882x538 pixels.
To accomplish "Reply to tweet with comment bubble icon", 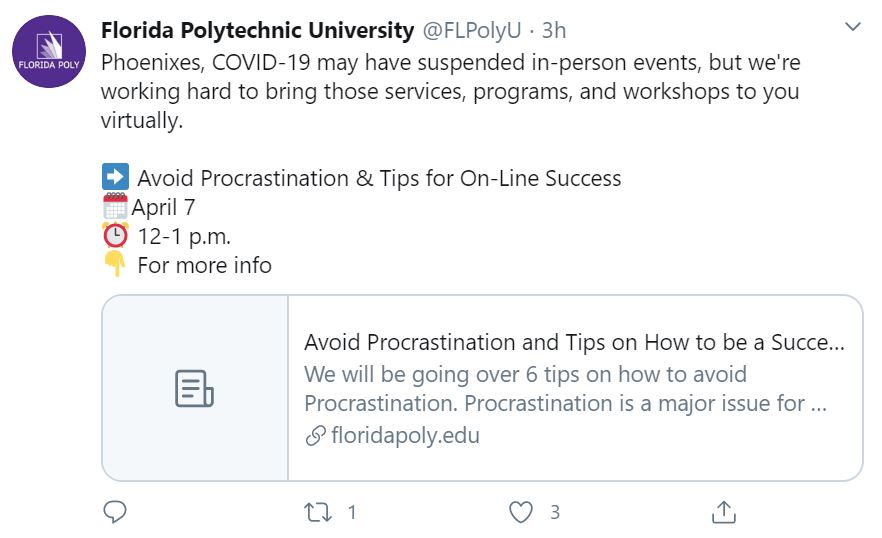I will [115, 512].
